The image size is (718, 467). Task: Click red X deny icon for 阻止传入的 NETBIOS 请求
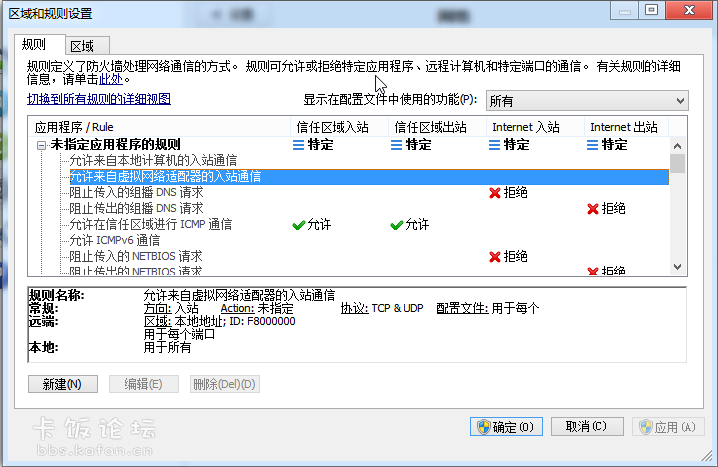click(x=495, y=257)
